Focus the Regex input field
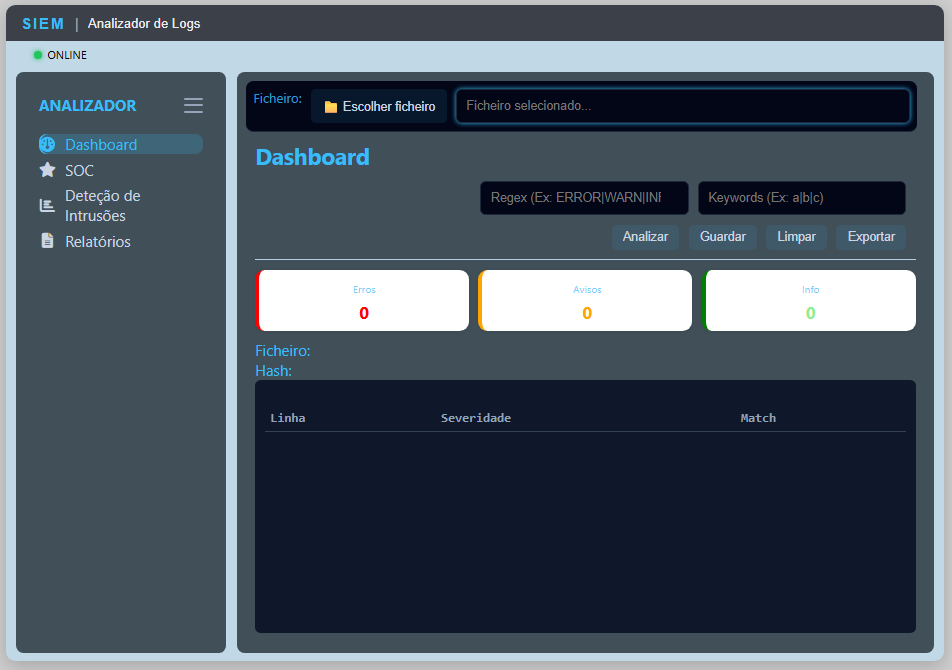This screenshot has height=670, width=952. [x=584, y=198]
